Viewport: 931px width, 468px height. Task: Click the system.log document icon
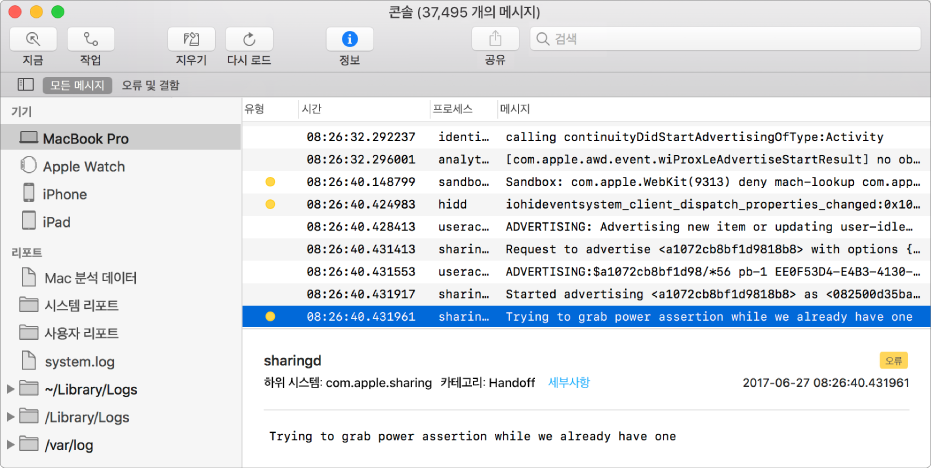pos(28,360)
